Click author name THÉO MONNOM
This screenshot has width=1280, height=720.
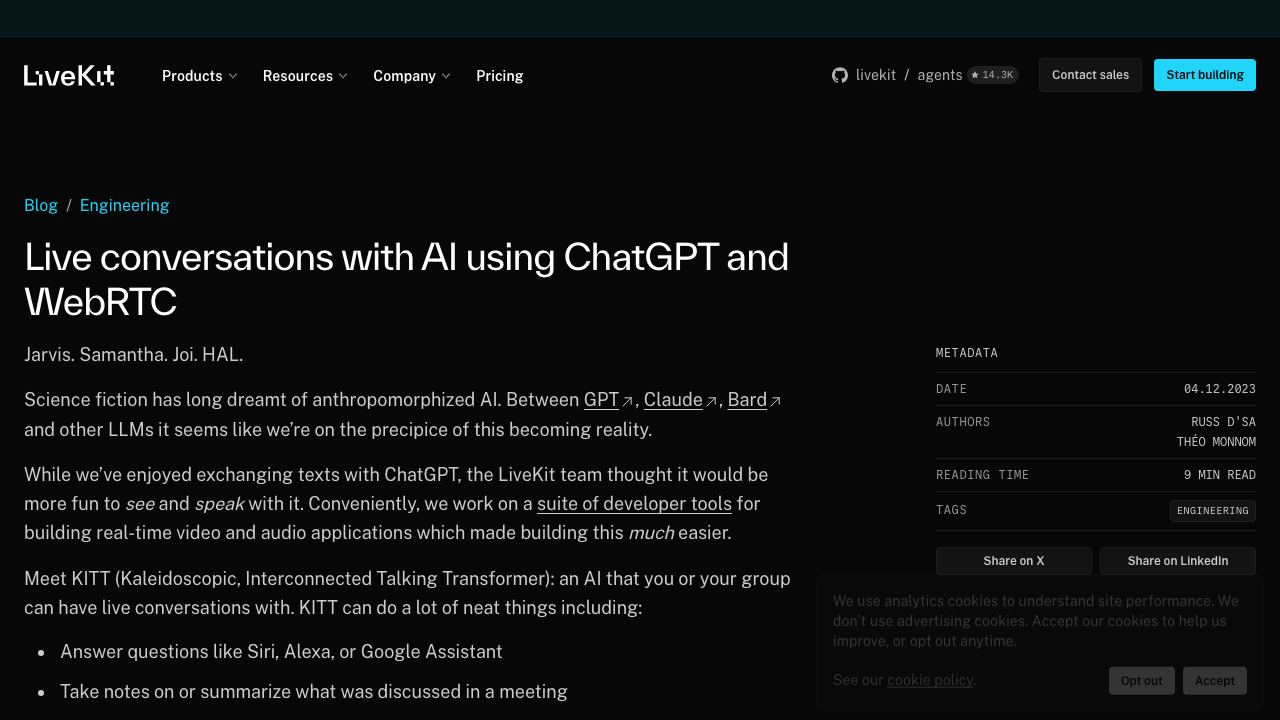pyautogui.click(x=1216, y=442)
